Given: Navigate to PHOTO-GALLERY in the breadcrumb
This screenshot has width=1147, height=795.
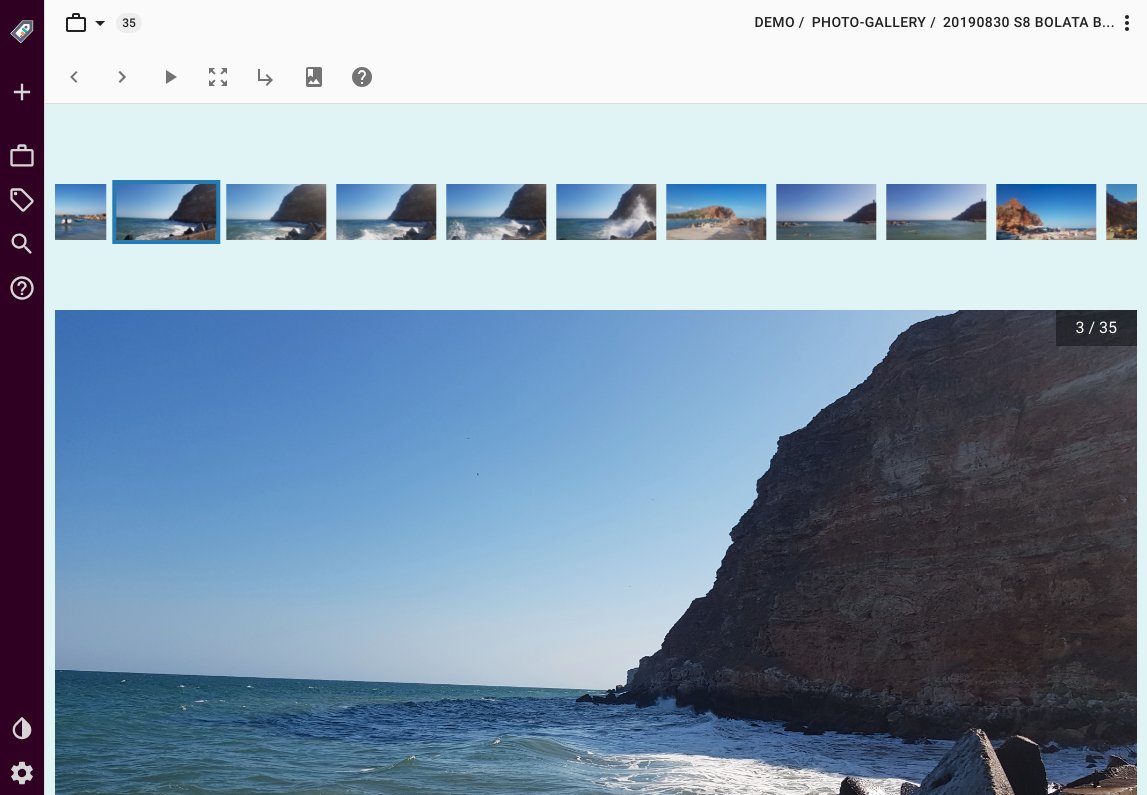Looking at the screenshot, I should (868, 23).
